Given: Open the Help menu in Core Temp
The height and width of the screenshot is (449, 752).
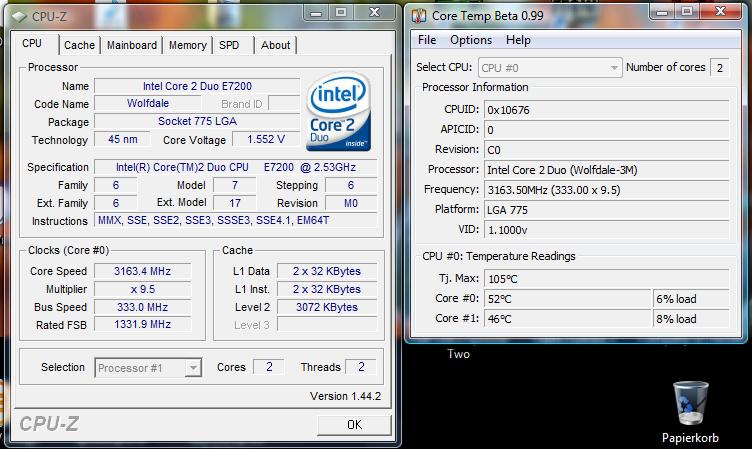Looking at the screenshot, I should click(518, 40).
